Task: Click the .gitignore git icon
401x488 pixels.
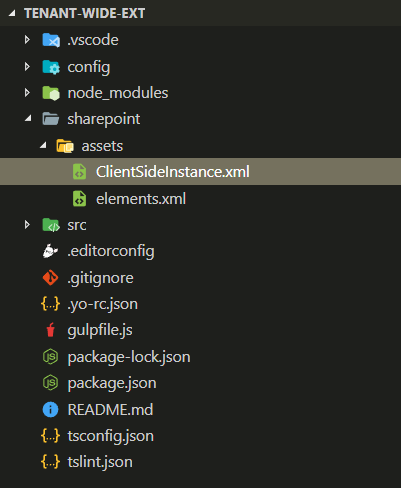Action: pyautogui.click(x=50, y=278)
